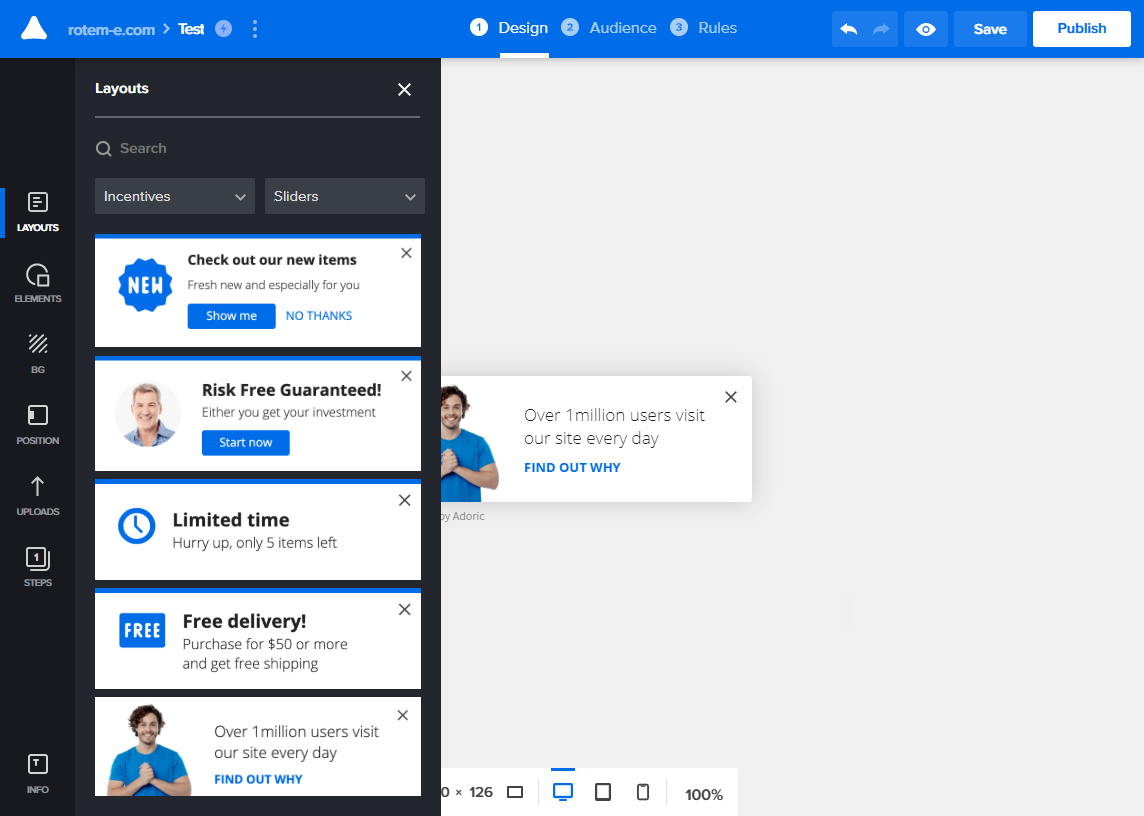
Task: Click the FREE badge icon
Action: 142,631
